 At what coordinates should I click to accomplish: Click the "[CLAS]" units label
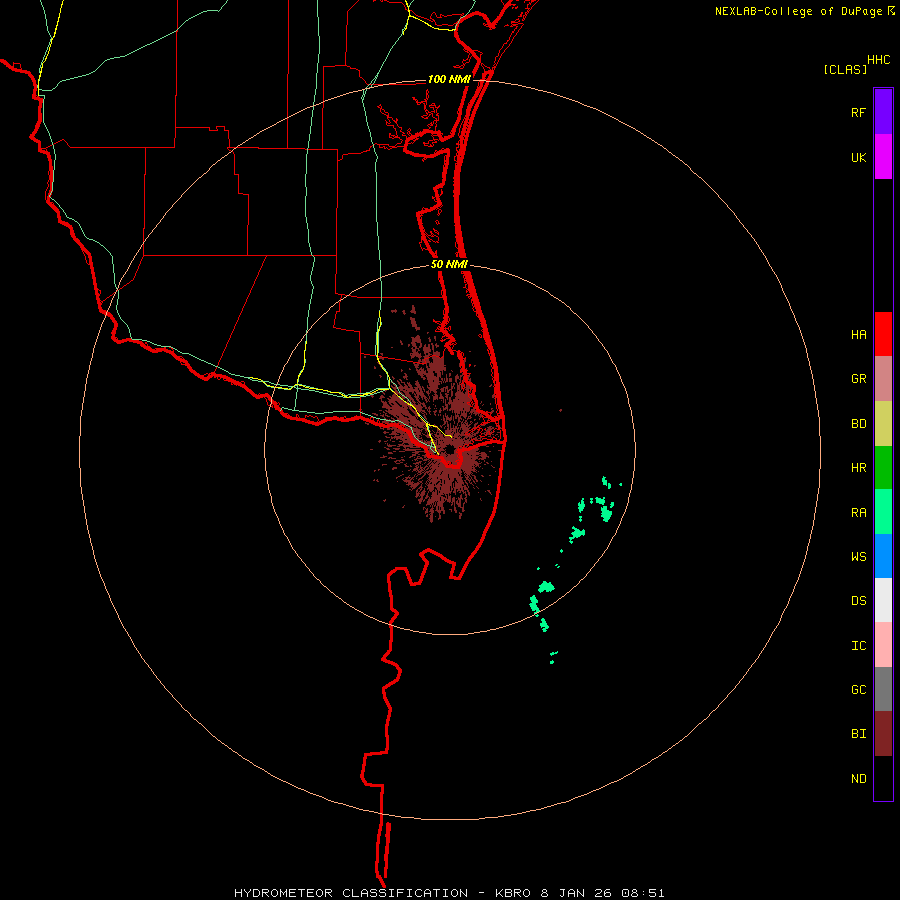[x=845, y=69]
